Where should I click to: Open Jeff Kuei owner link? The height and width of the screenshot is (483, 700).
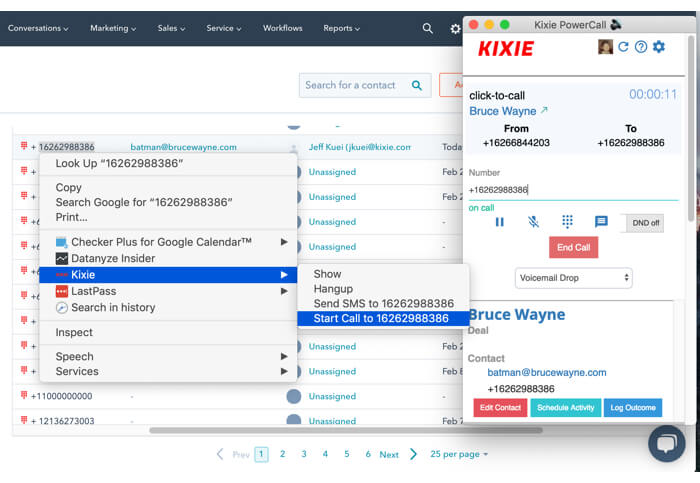click(x=359, y=147)
